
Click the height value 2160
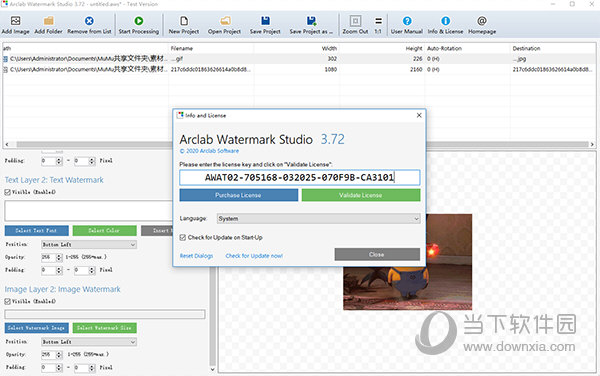point(416,70)
